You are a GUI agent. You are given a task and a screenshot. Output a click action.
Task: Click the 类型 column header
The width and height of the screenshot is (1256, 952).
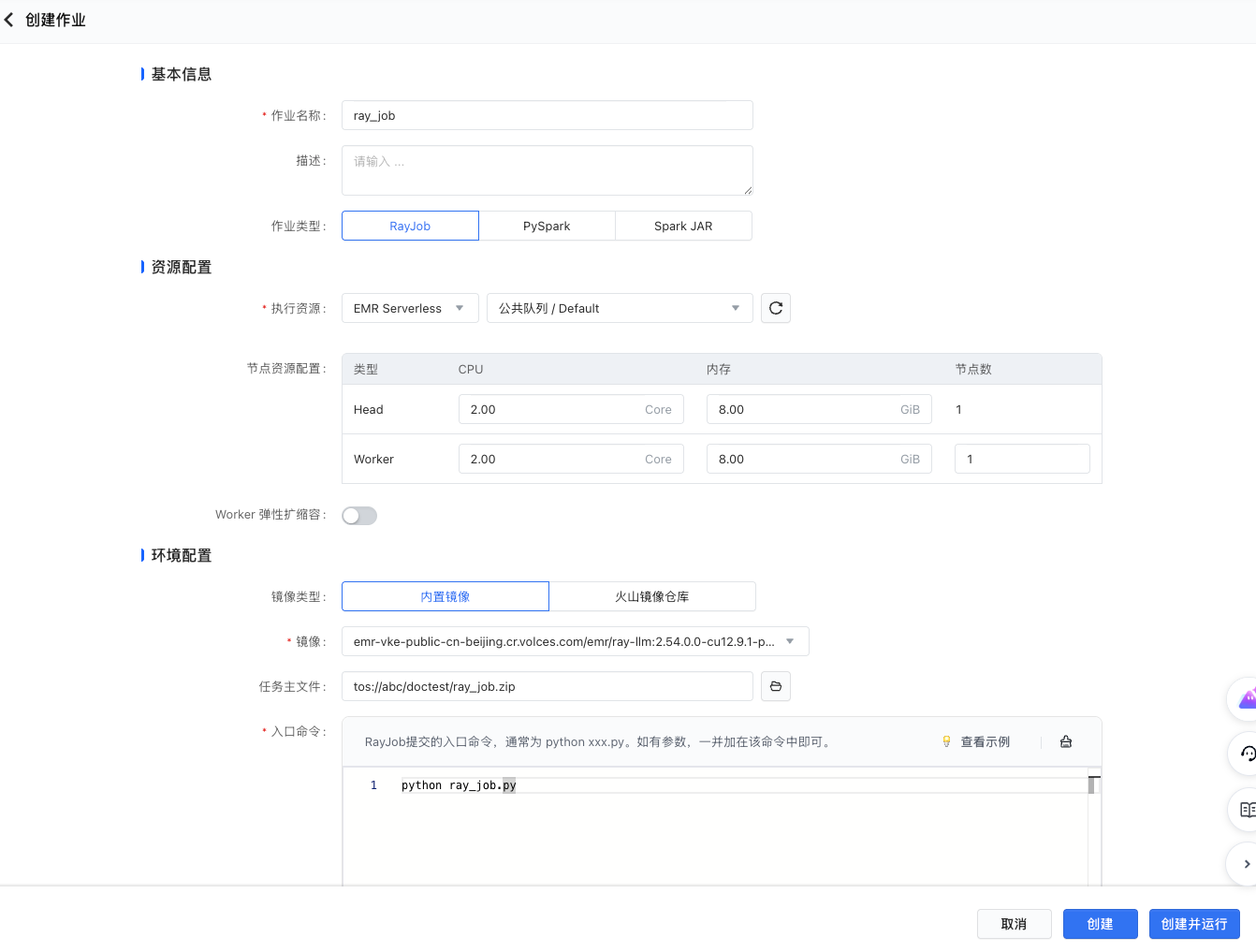point(366,369)
